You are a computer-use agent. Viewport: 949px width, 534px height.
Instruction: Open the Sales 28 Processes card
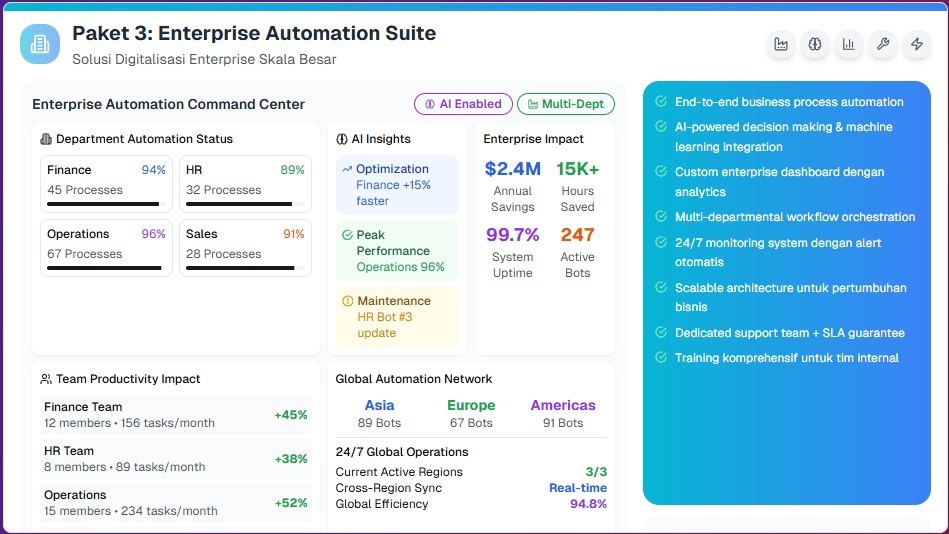point(245,248)
